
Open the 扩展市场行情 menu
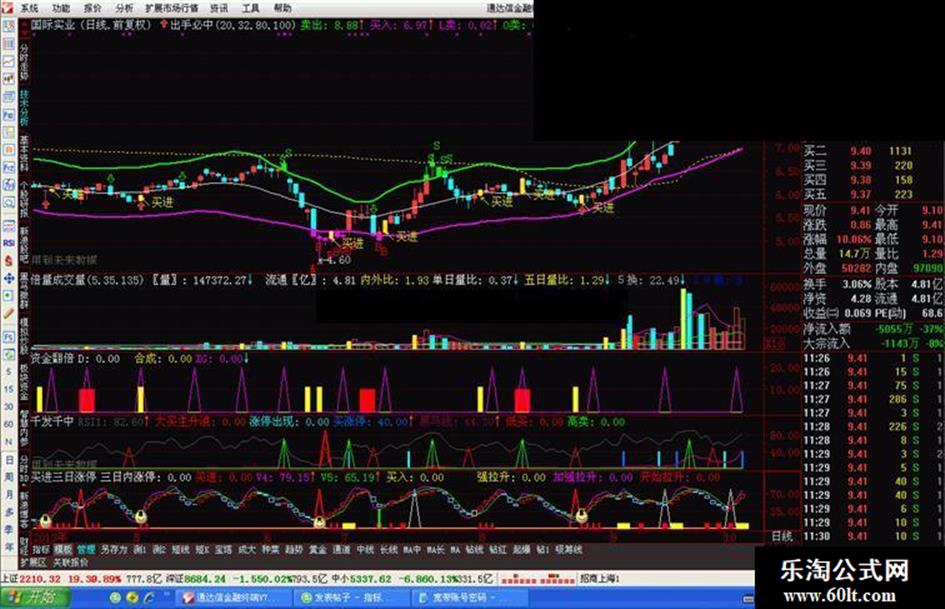point(172,8)
